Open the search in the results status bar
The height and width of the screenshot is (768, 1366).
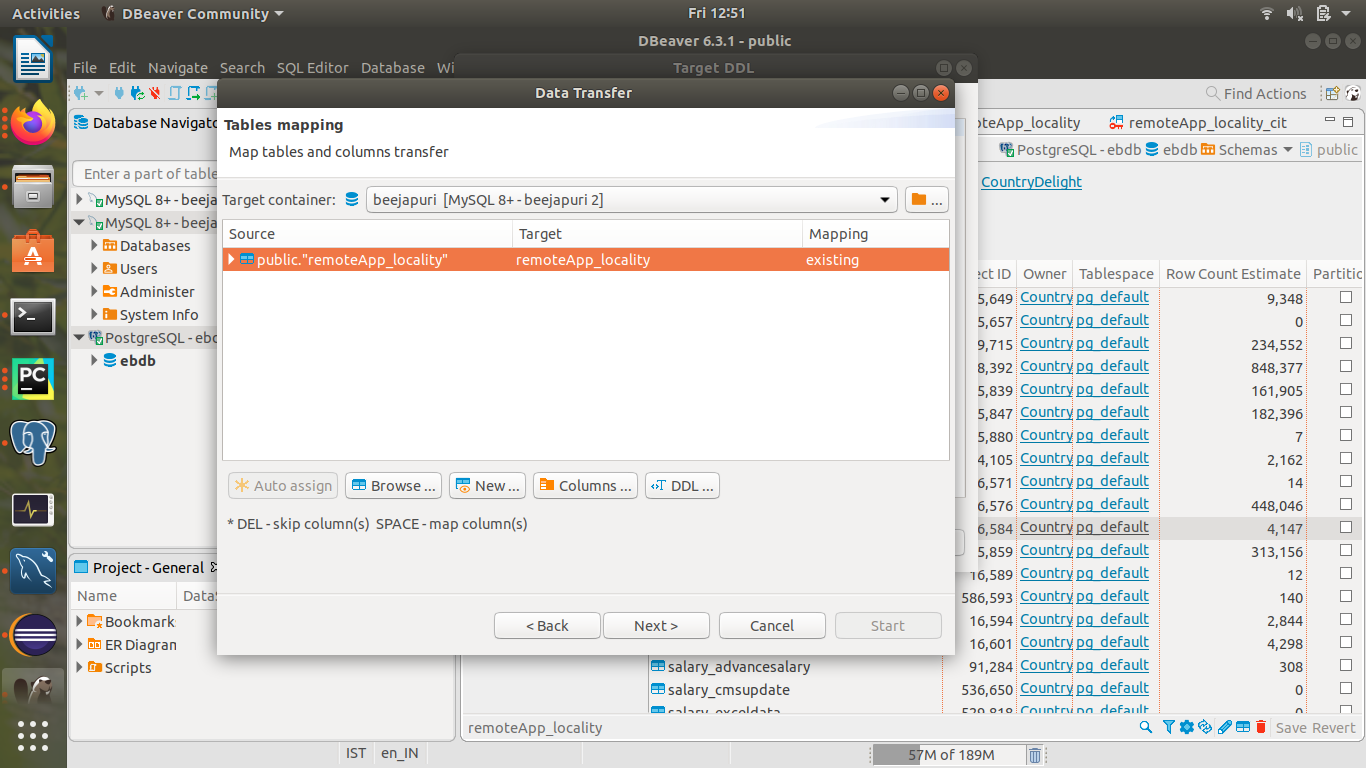tap(1145, 728)
